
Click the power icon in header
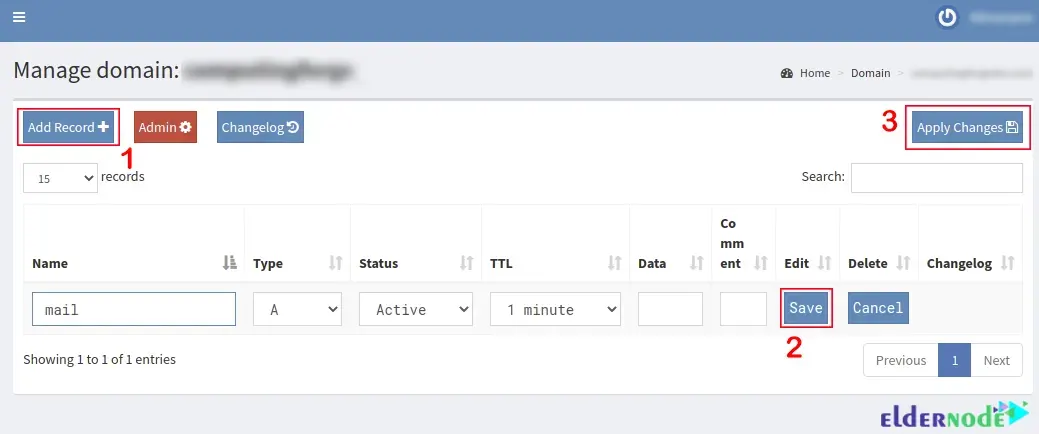click(x=946, y=17)
